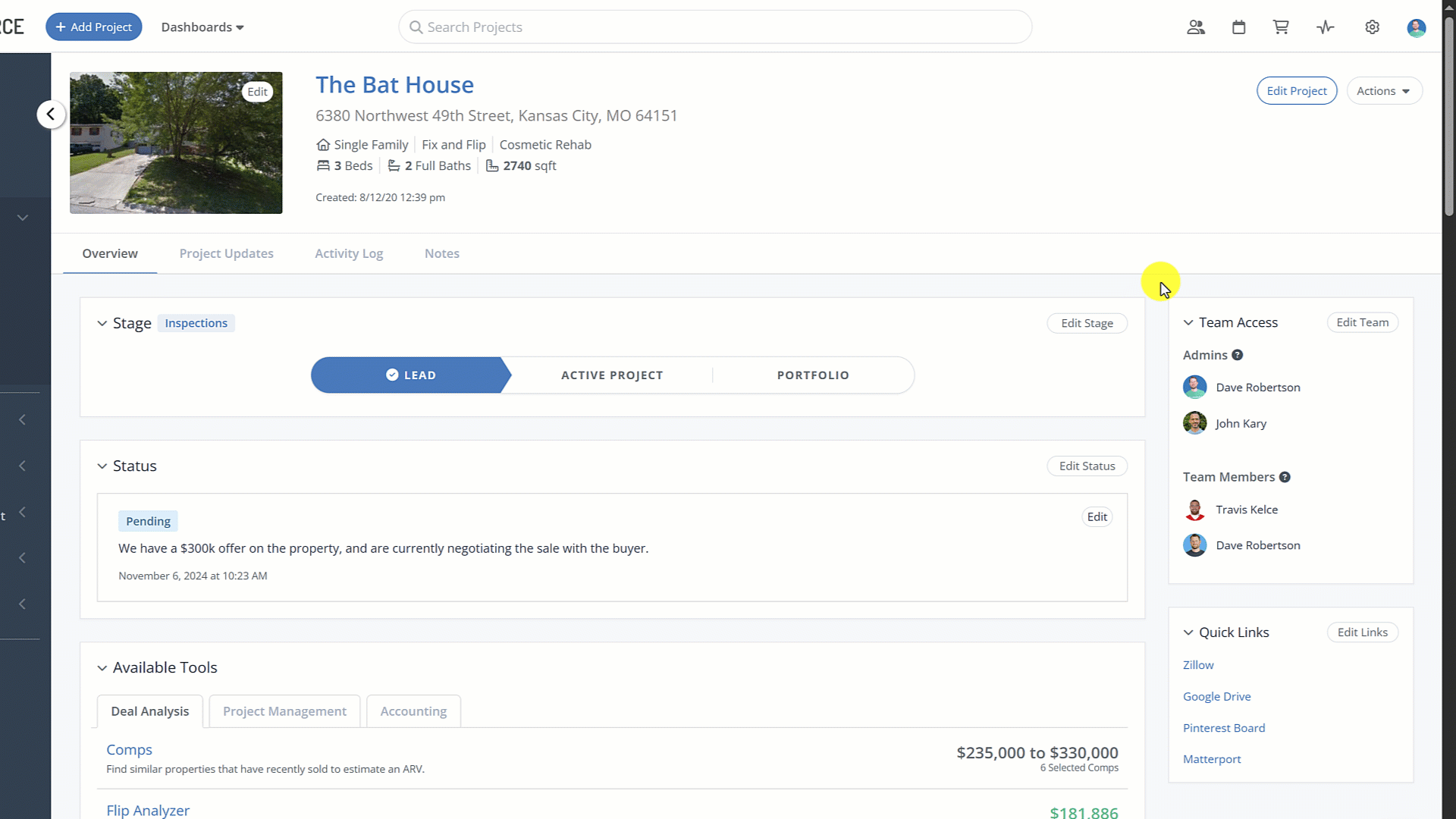Viewport: 1456px width, 819px height.
Task: Click the Edit Stage button
Action: pyautogui.click(x=1087, y=323)
